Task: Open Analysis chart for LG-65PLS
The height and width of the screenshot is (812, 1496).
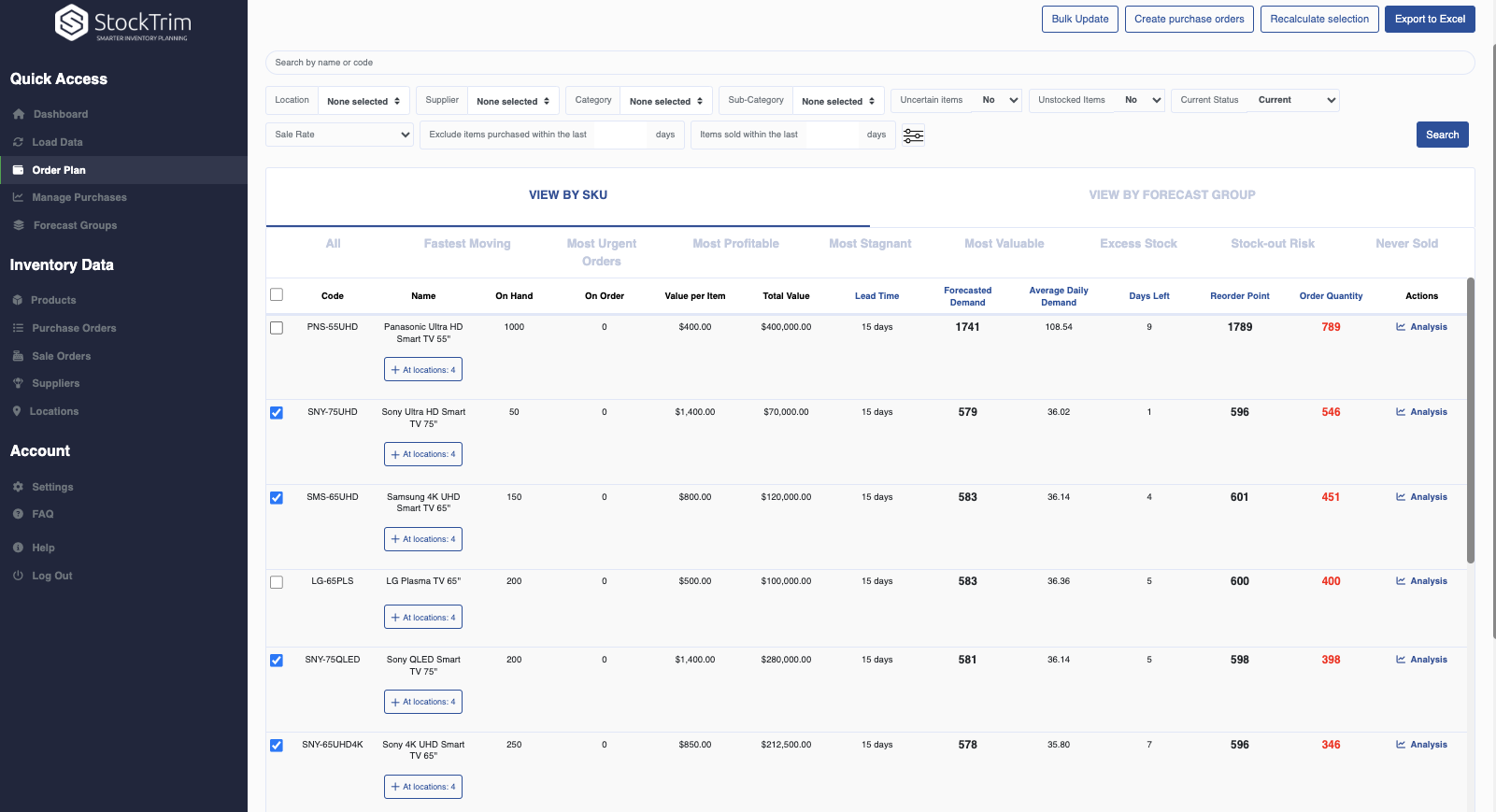Action: pyautogui.click(x=1421, y=581)
